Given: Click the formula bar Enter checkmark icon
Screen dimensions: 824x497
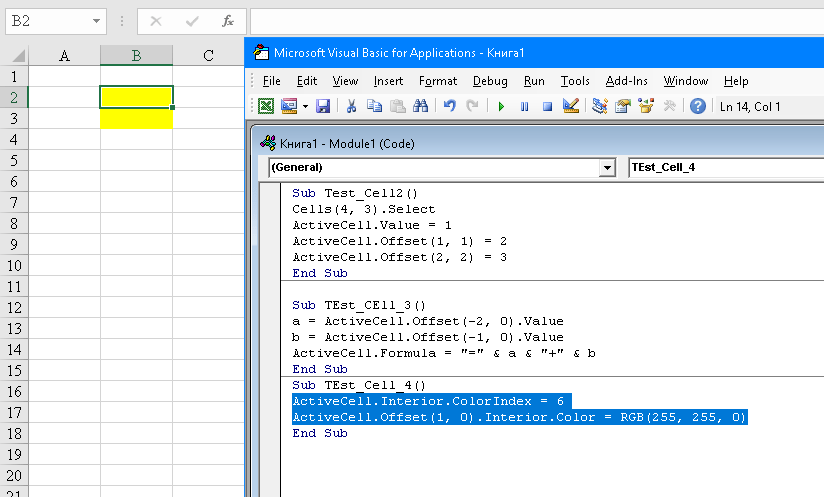Looking at the screenshot, I should tap(192, 21).
